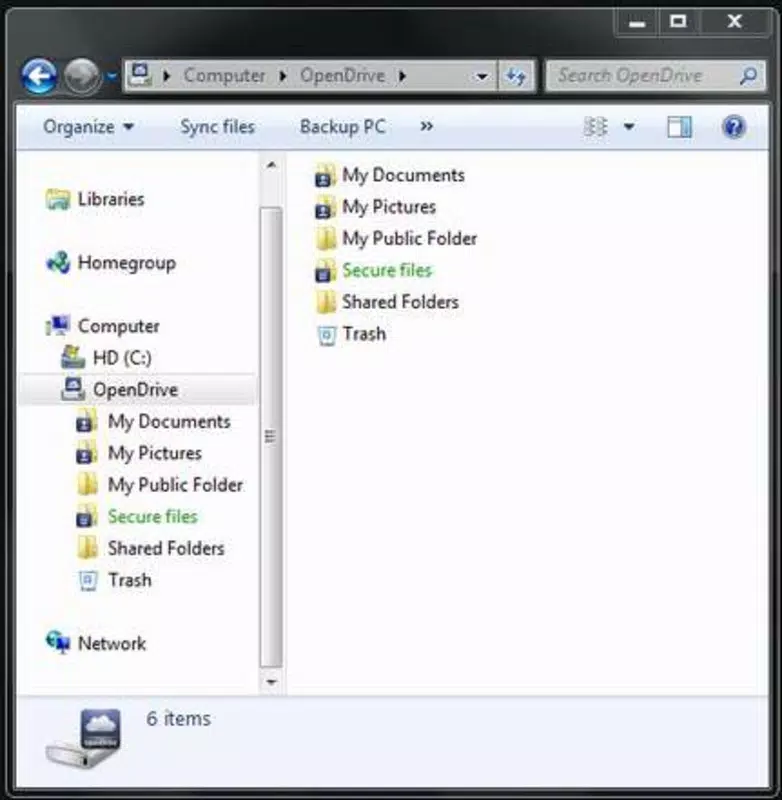
Task: Click Trash bin icon in sidebar
Action: 87,581
